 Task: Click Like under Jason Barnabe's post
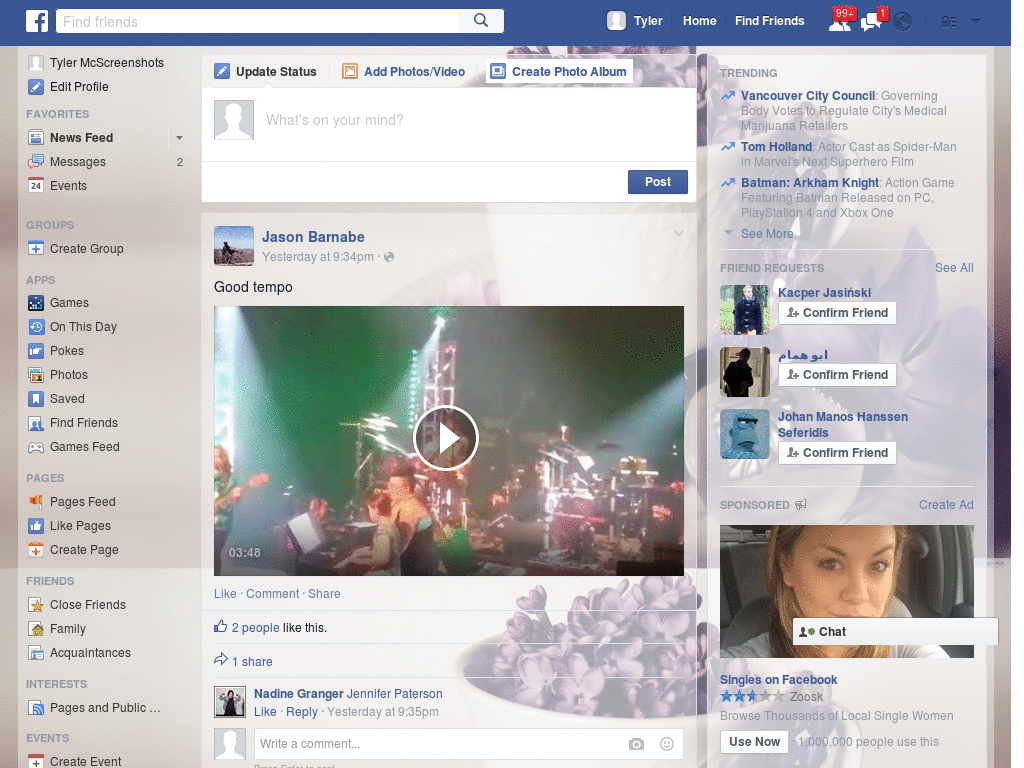225,594
